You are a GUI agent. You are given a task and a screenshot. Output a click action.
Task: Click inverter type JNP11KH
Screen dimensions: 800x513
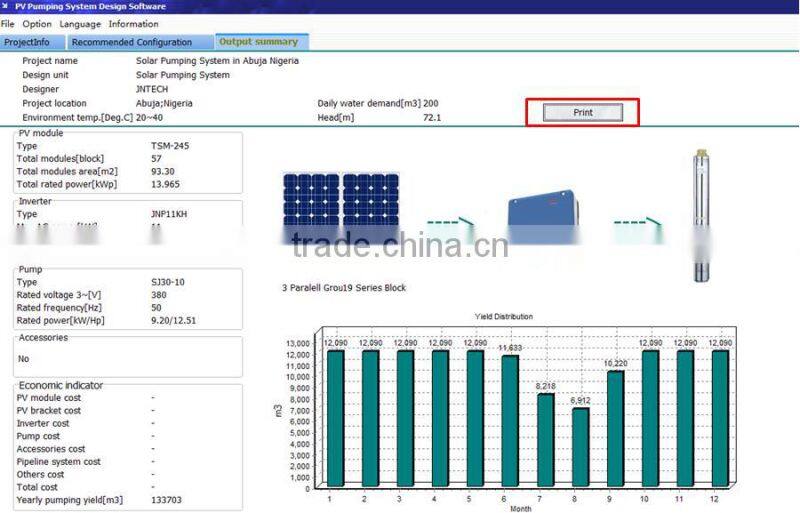pyautogui.click(x=169, y=214)
